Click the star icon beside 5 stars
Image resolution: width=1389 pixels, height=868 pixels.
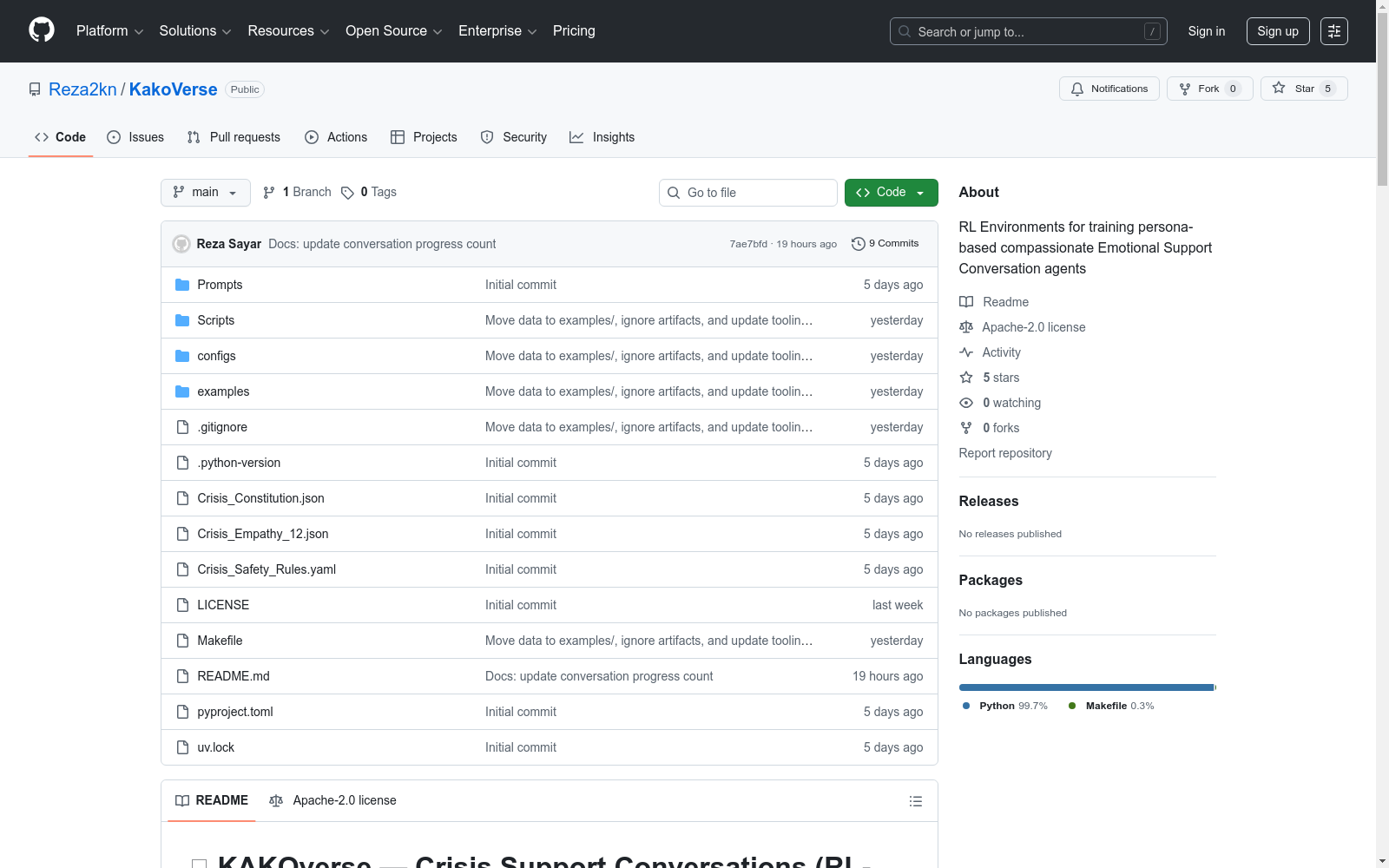click(x=966, y=378)
